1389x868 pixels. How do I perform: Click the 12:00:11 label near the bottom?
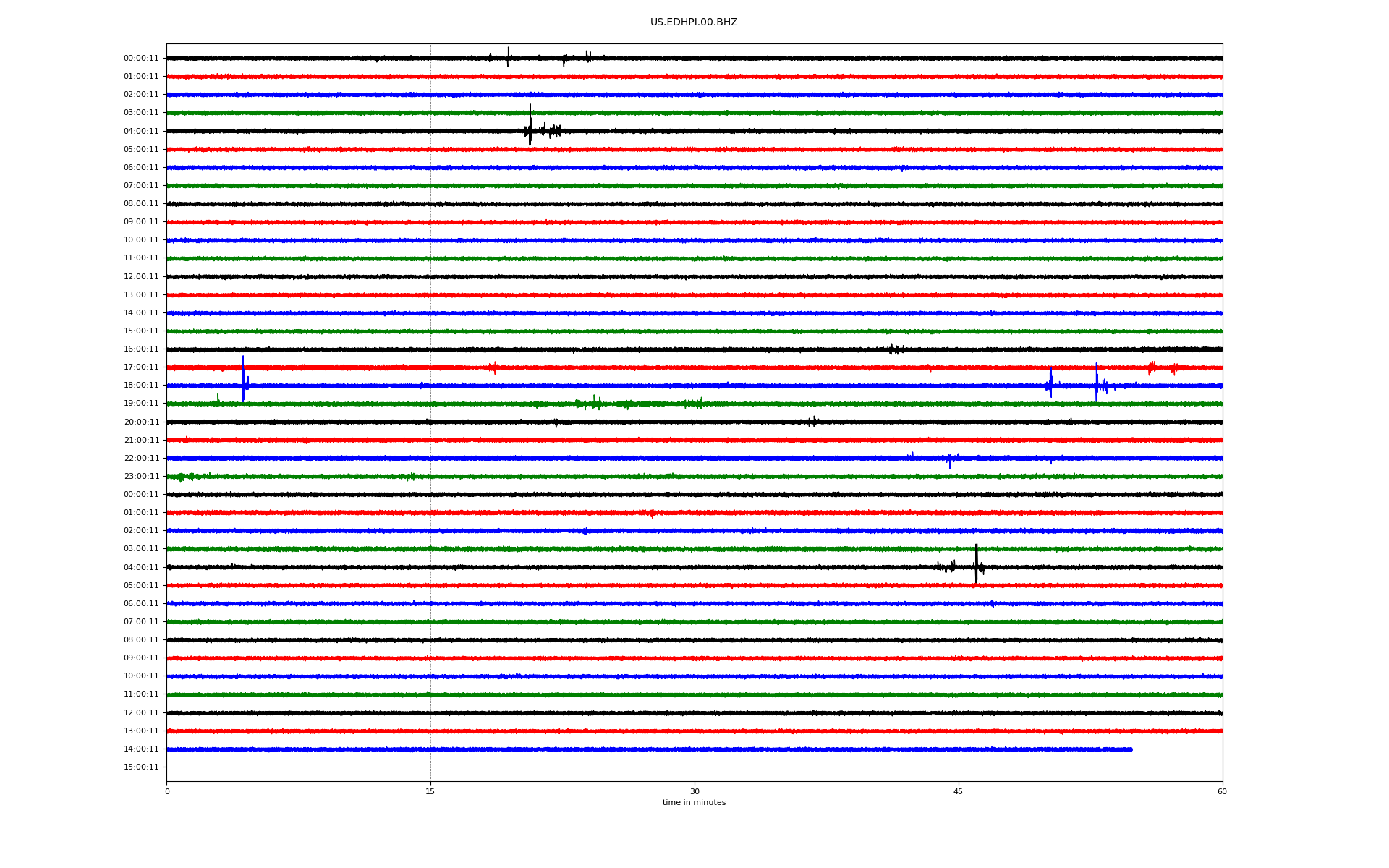coord(141,713)
